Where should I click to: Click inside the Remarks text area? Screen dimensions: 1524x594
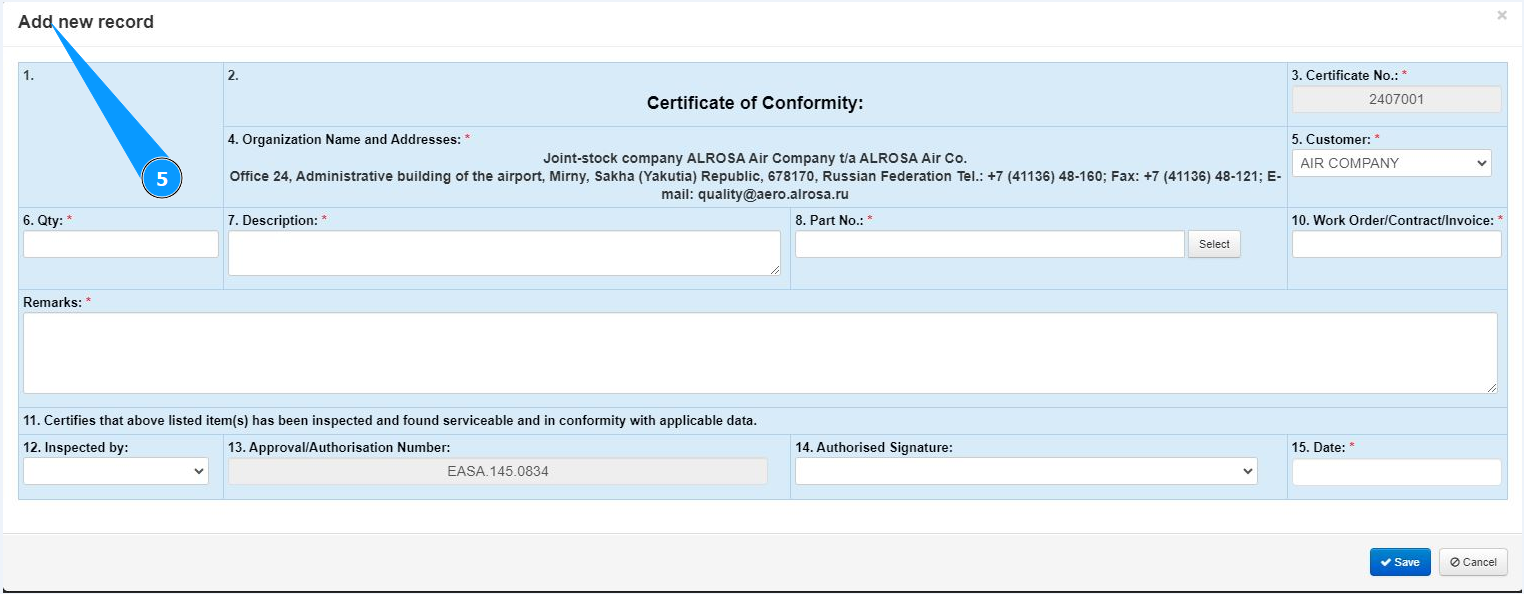(x=760, y=353)
